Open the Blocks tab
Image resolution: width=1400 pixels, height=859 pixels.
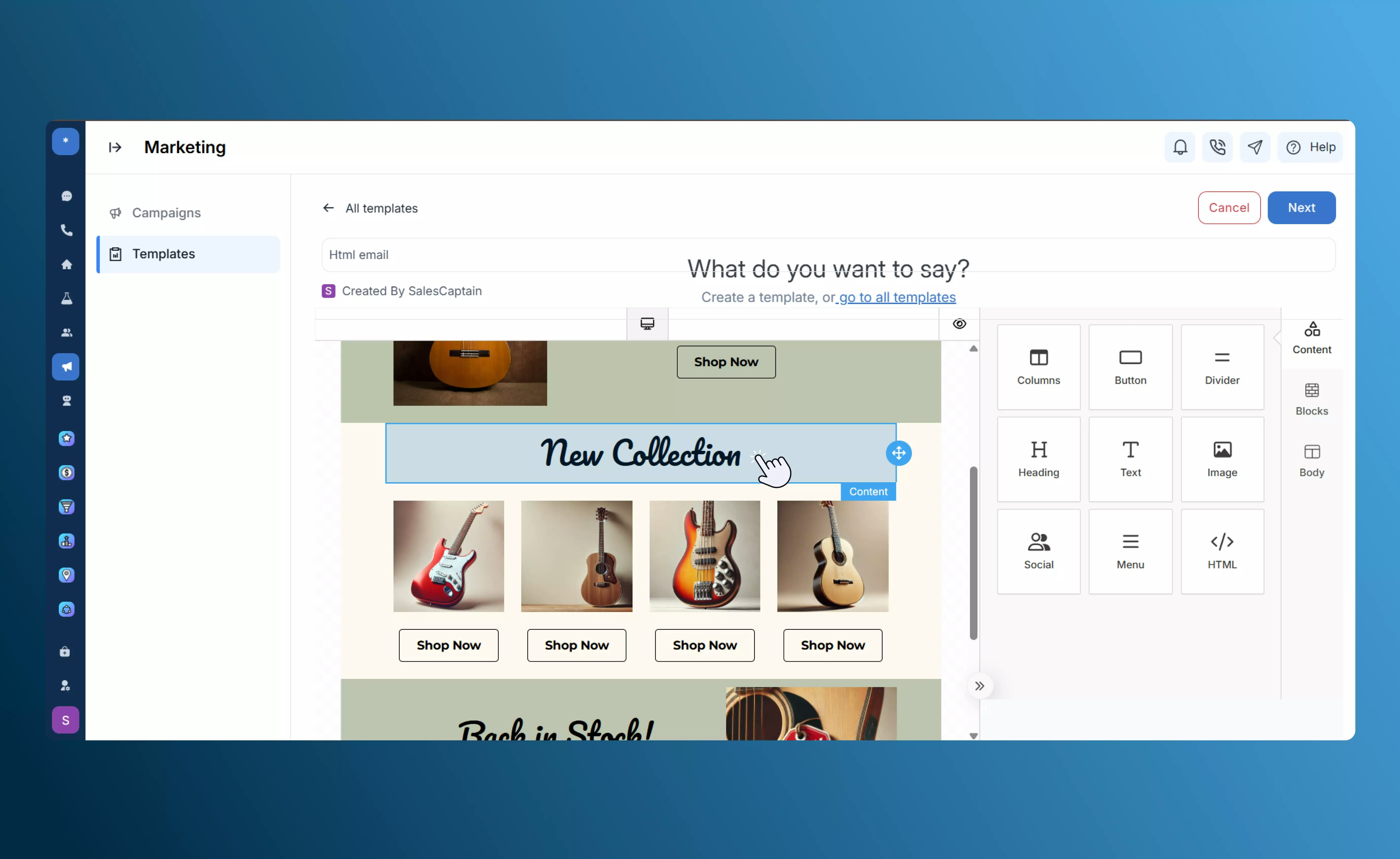(1311, 399)
